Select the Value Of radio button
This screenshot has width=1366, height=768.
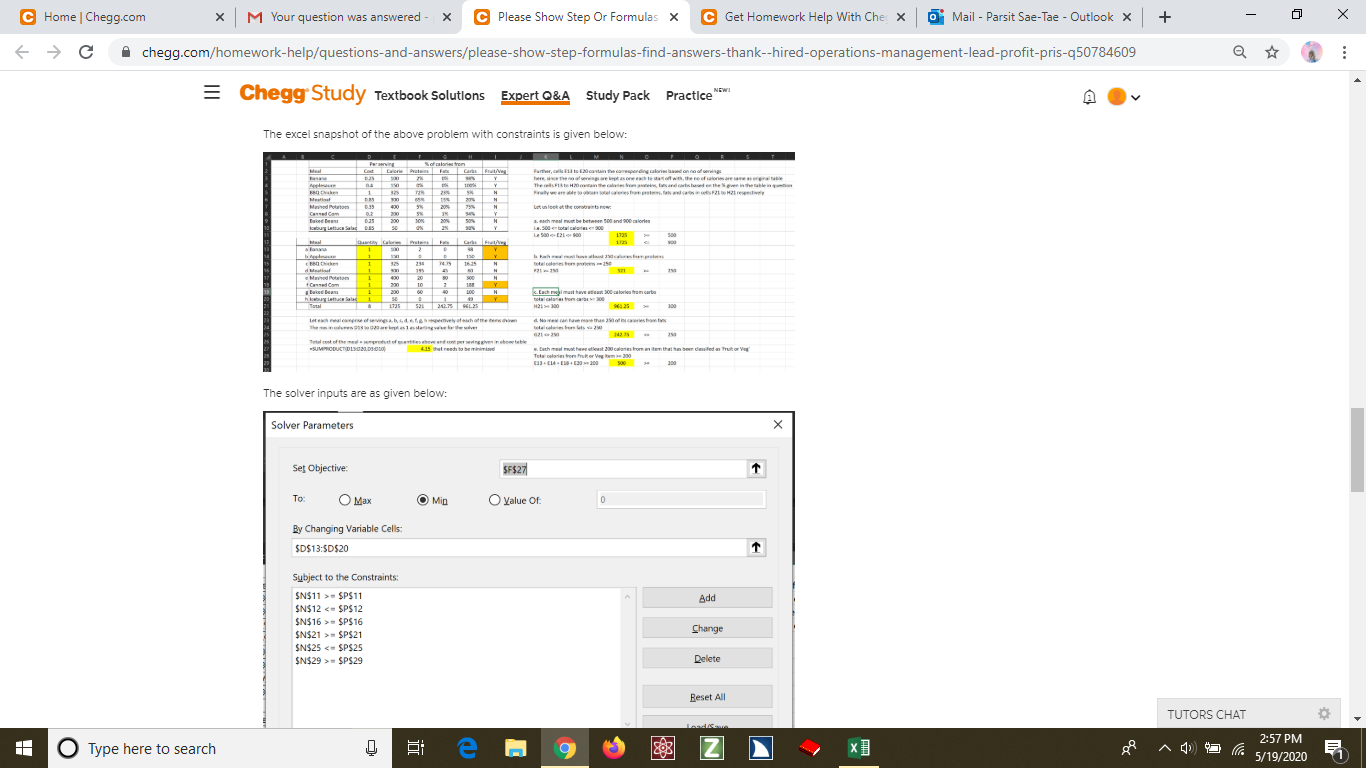(x=494, y=500)
